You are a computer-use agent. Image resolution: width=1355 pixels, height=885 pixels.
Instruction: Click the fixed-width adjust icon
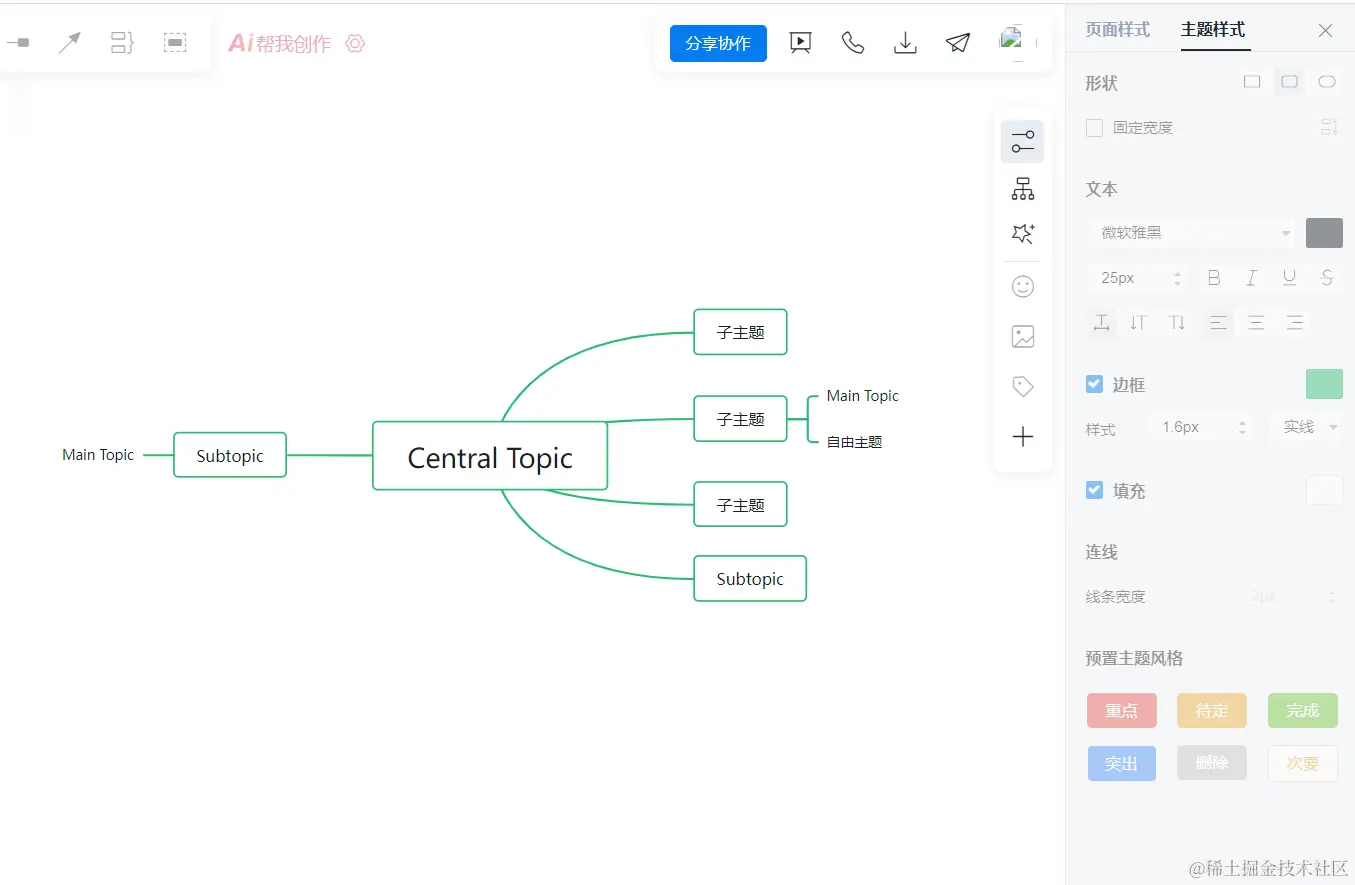point(1329,127)
